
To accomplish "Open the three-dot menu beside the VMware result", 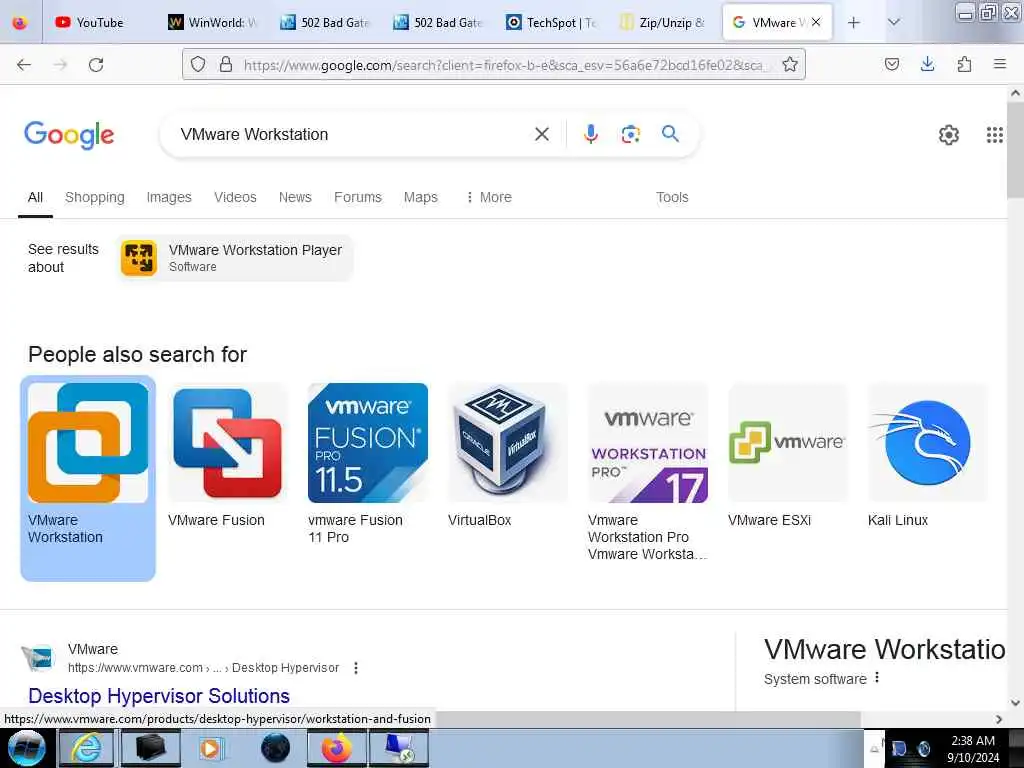I will [356, 668].
